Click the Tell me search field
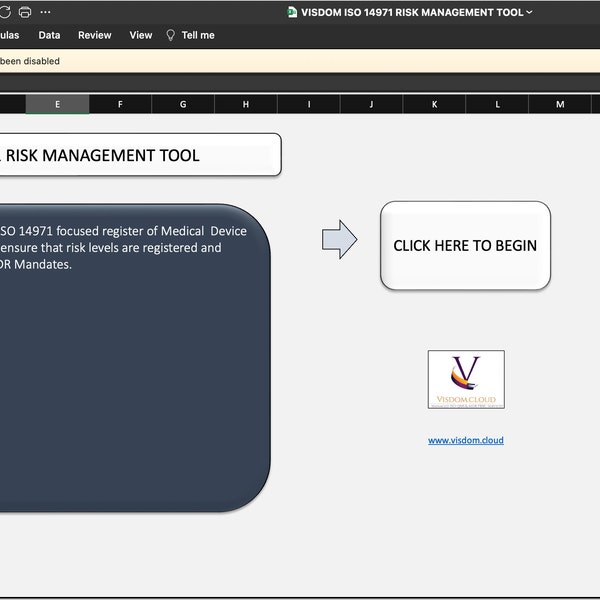The image size is (600, 600). (x=198, y=35)
